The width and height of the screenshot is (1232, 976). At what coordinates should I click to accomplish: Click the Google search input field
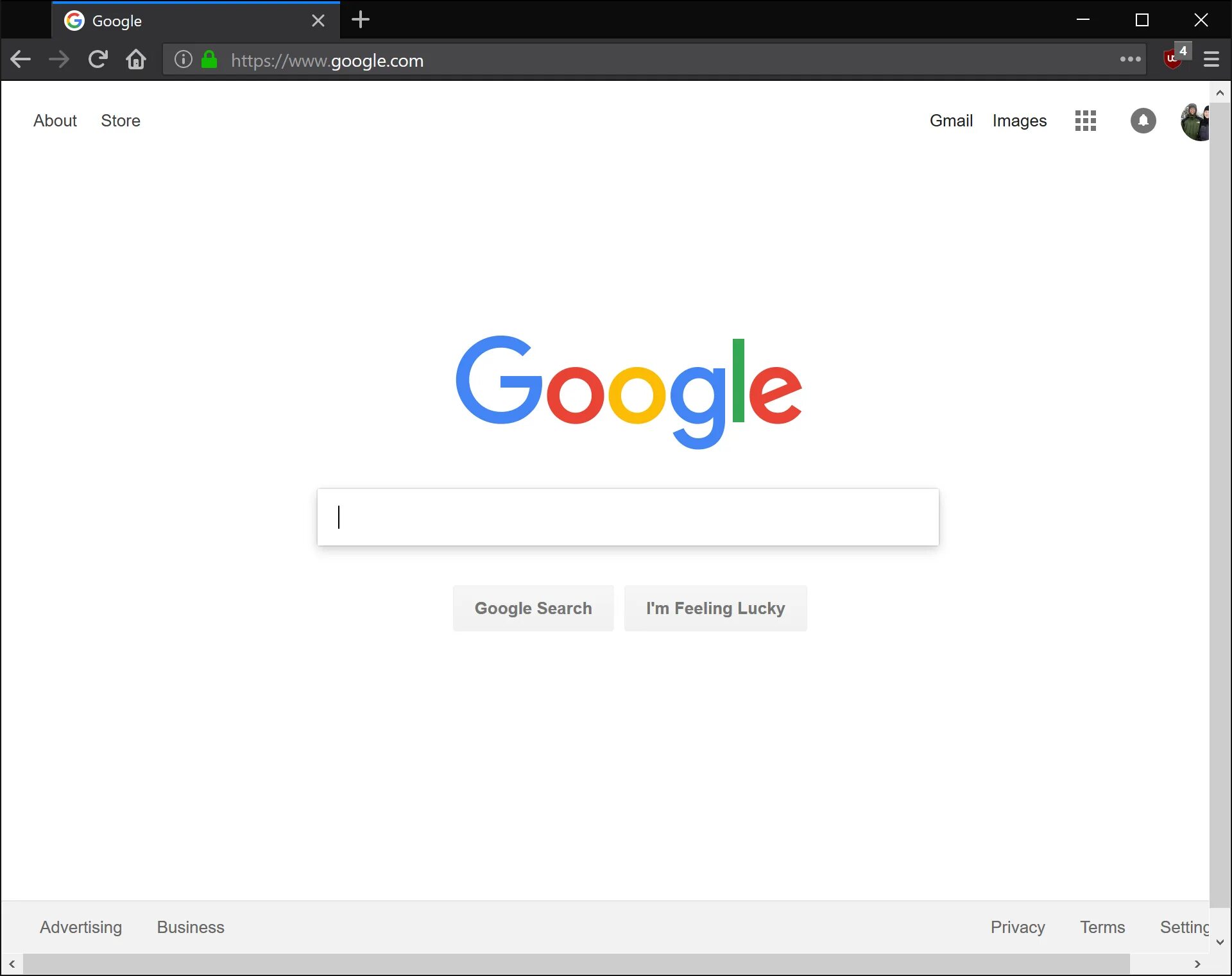628,516
